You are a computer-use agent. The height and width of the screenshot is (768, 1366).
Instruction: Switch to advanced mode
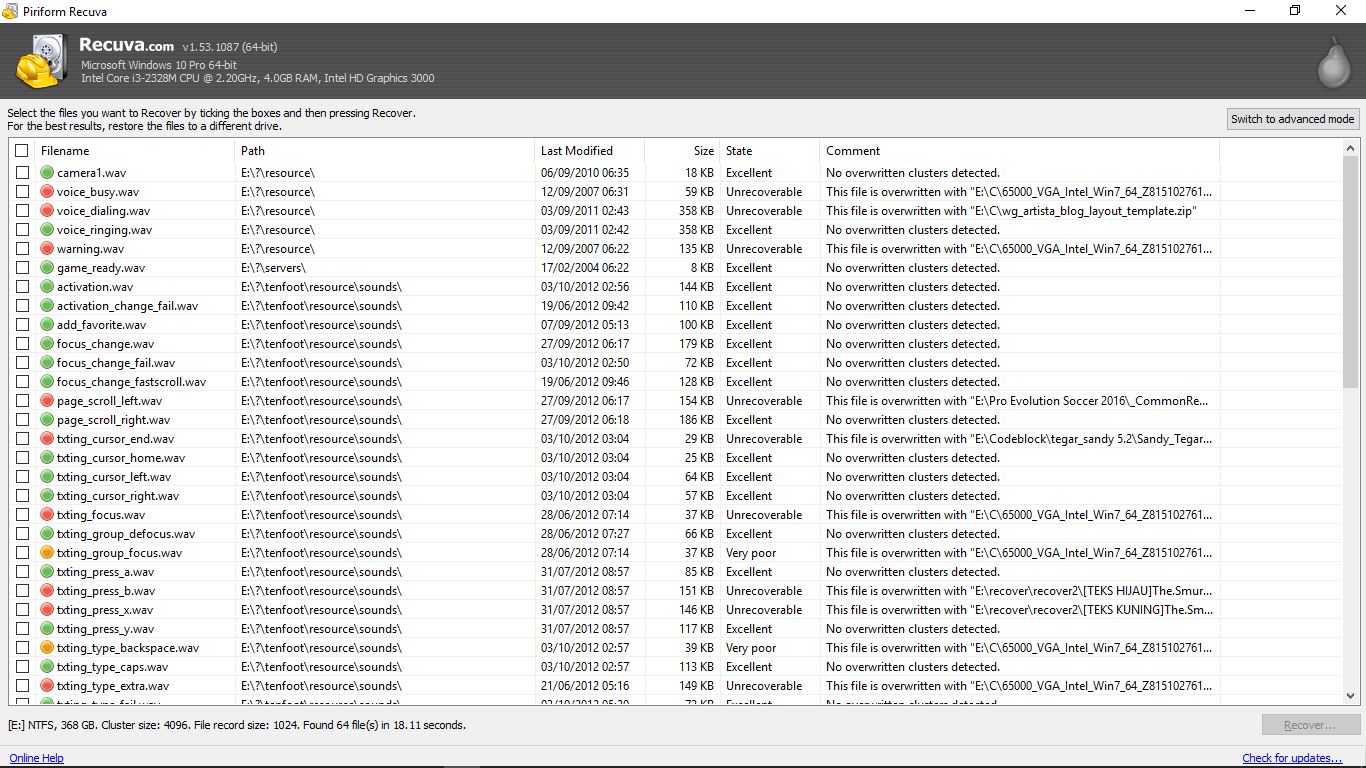click(x=1293, y=119)
